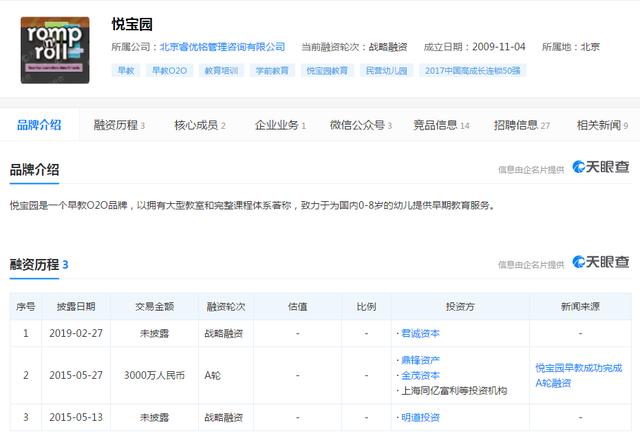Click the 比例 column header
The image size is (640, 436).
tap(366, 307)
